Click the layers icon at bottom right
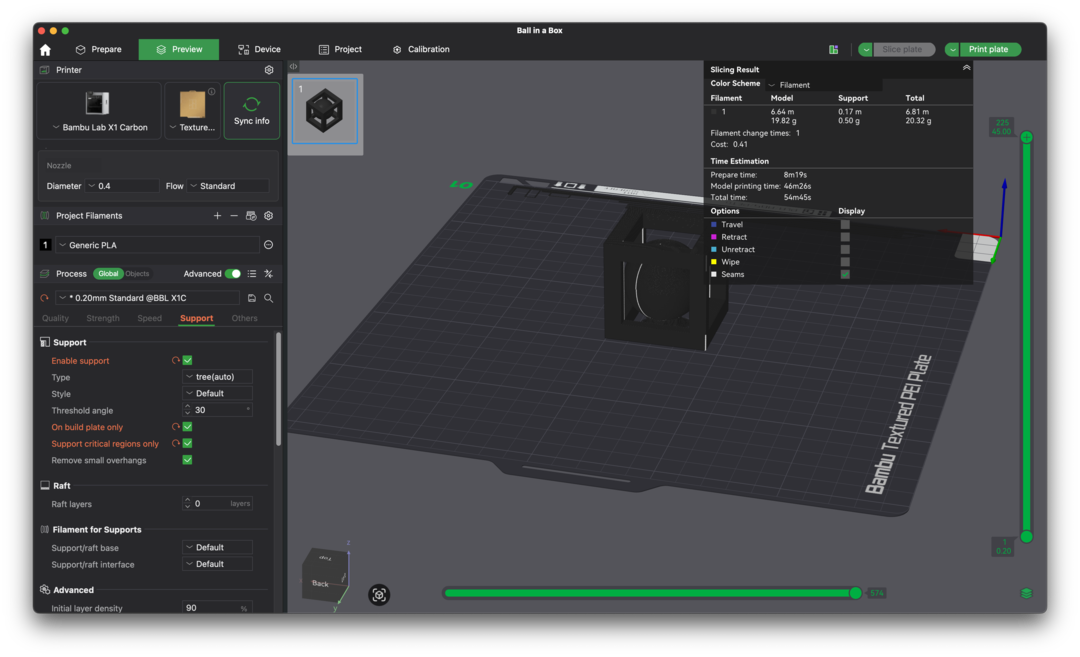This screenshot has height=657, width=1080. click(1026, 593)
